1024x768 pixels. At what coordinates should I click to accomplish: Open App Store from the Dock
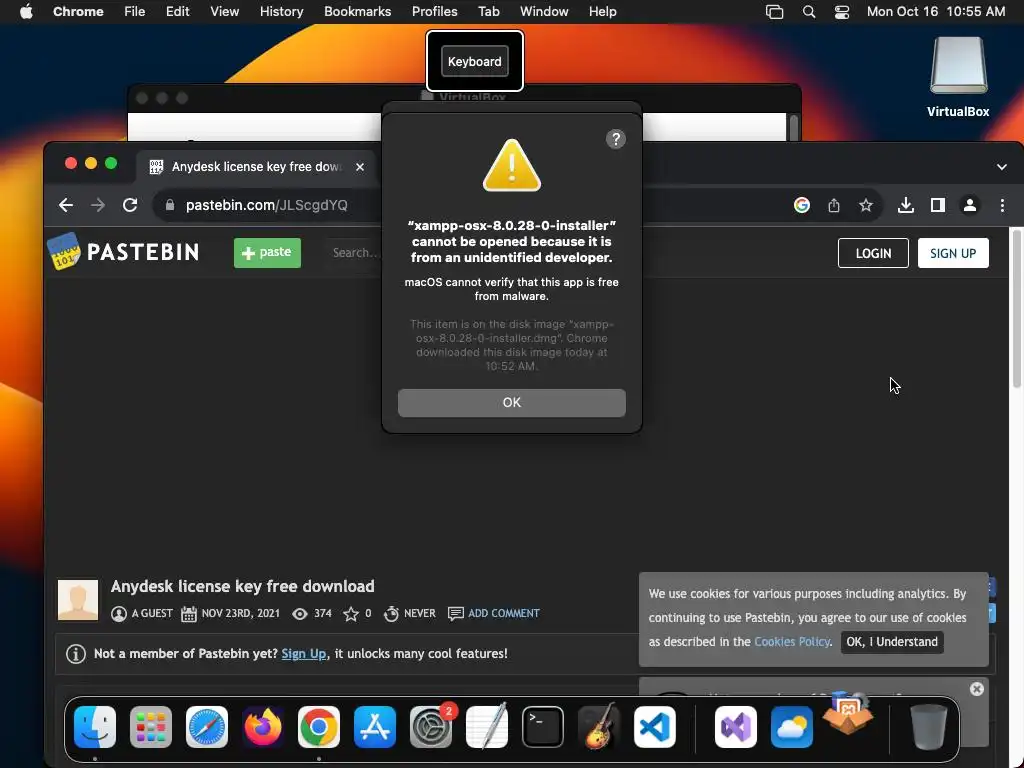point(375,727)
